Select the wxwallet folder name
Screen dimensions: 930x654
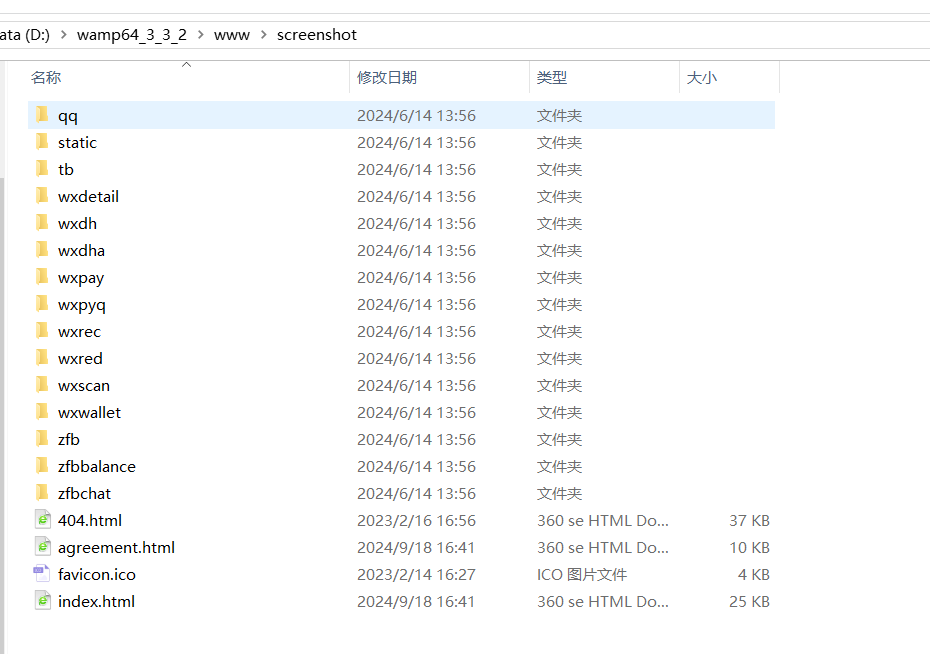(x=89, y=412)
